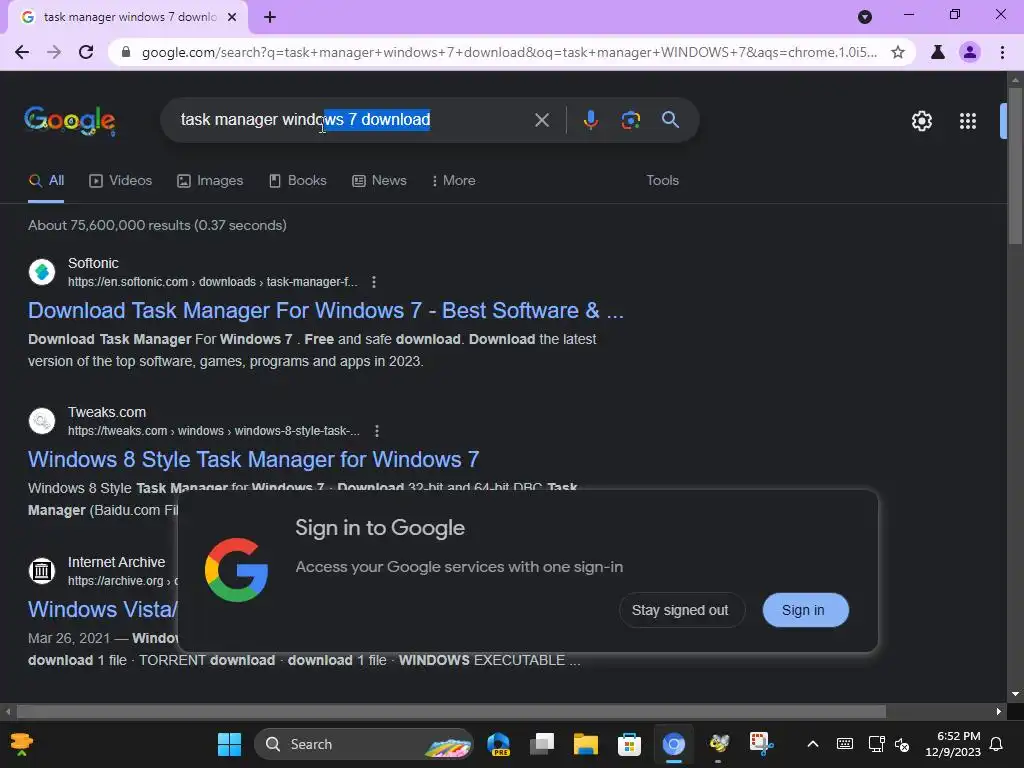Open Softonic result options menu

coord(374,282)
